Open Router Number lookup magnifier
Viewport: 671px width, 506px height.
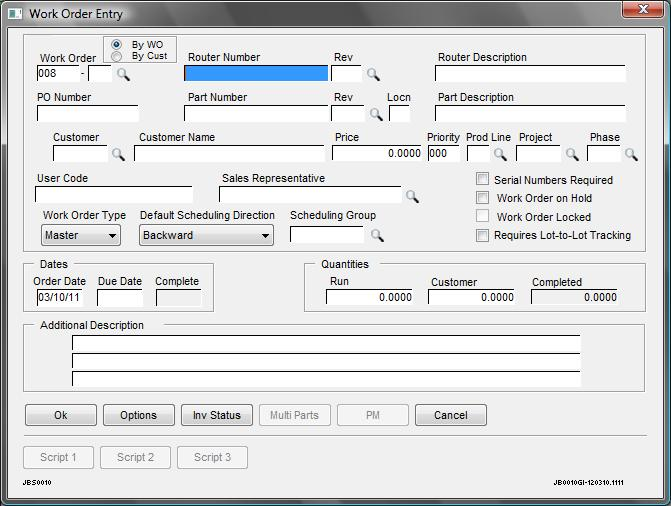point(373,74)
